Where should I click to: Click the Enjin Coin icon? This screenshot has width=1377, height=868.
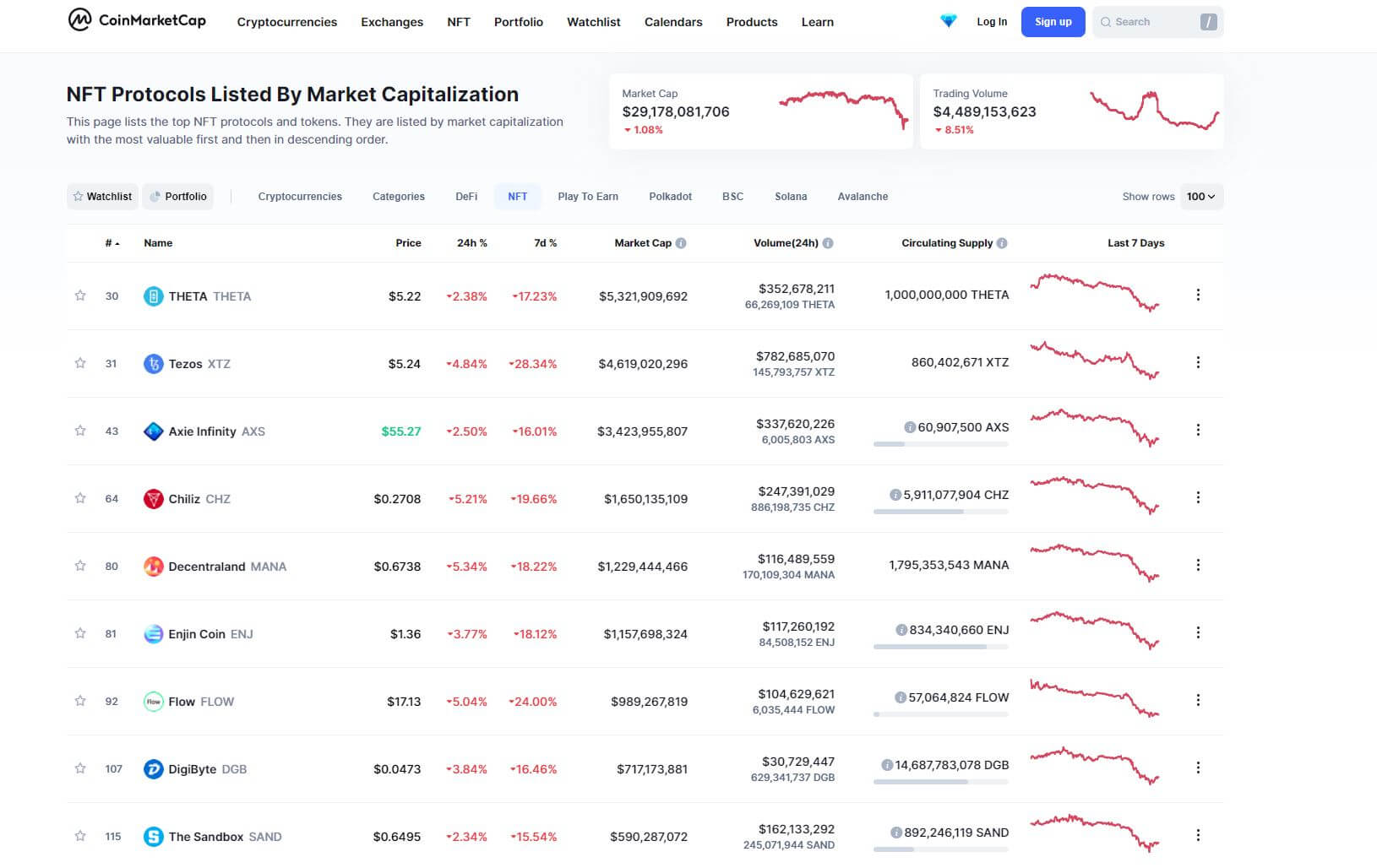pyautogui.click(x=153, y=634)
